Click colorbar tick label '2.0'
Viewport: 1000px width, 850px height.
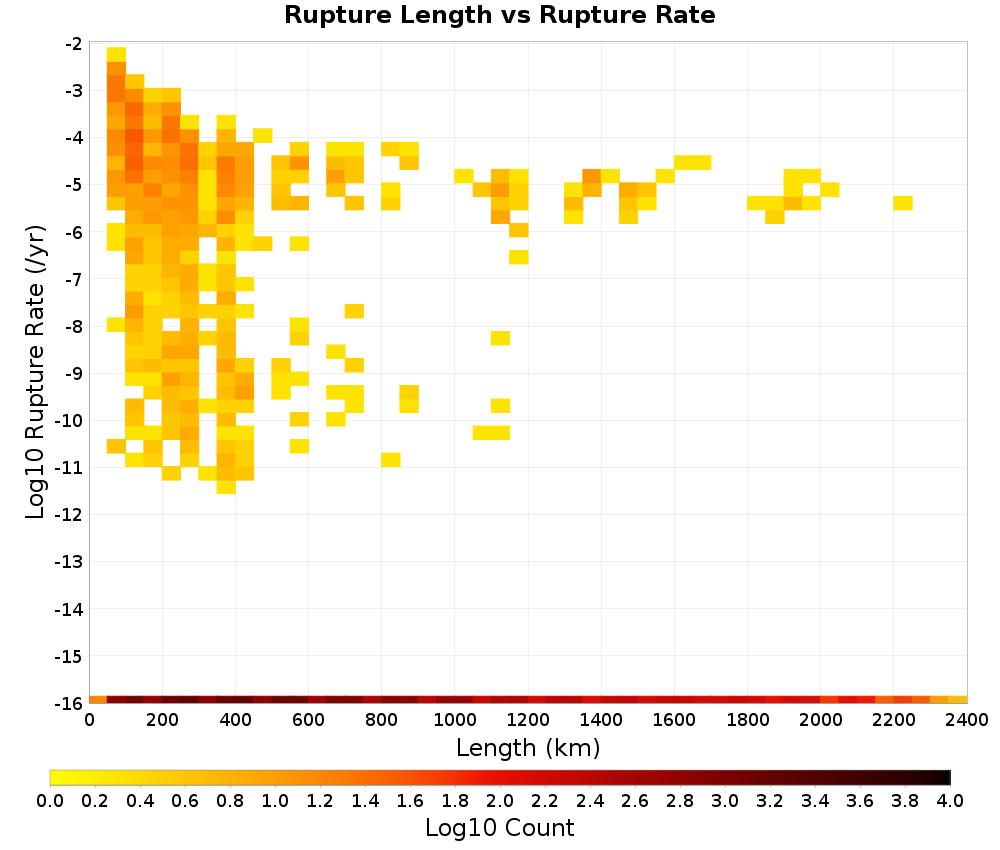501,801
